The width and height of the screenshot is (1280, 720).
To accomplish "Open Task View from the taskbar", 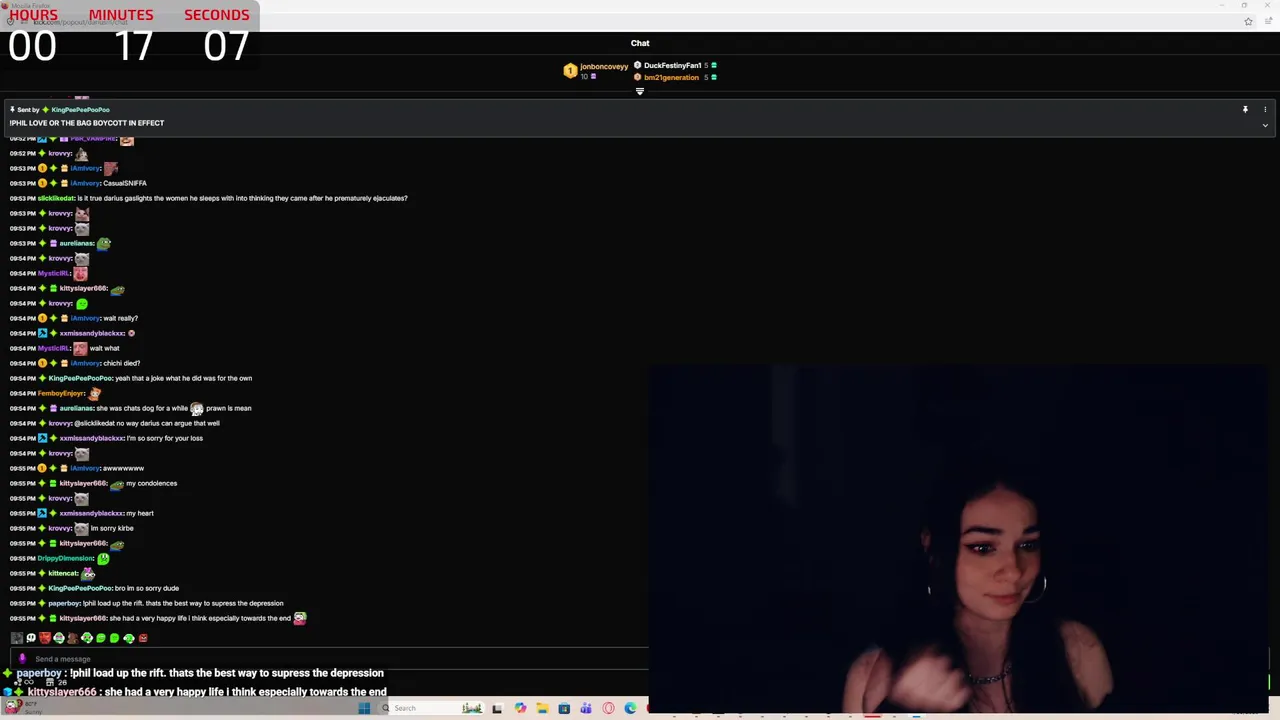I will click(497, 708).
